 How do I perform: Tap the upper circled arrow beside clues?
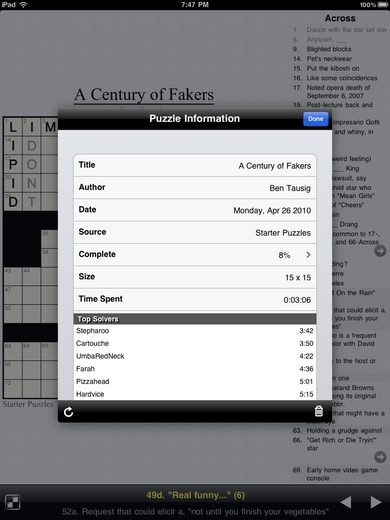[x=380, y=251]
